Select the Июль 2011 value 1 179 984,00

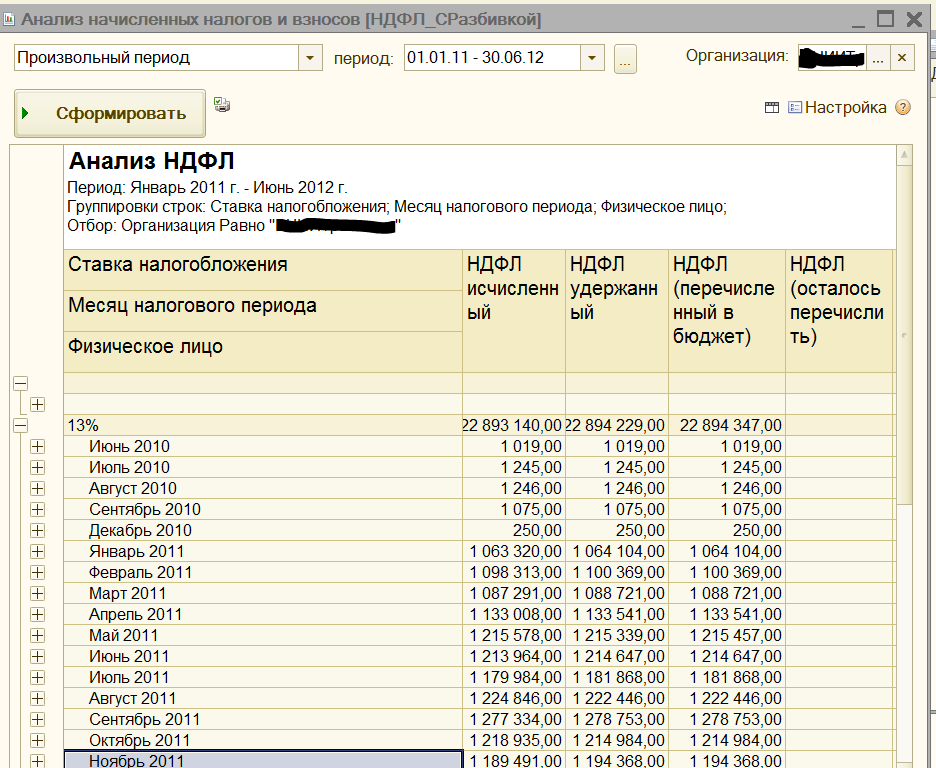pyautogui.click(x=513, y=677)
